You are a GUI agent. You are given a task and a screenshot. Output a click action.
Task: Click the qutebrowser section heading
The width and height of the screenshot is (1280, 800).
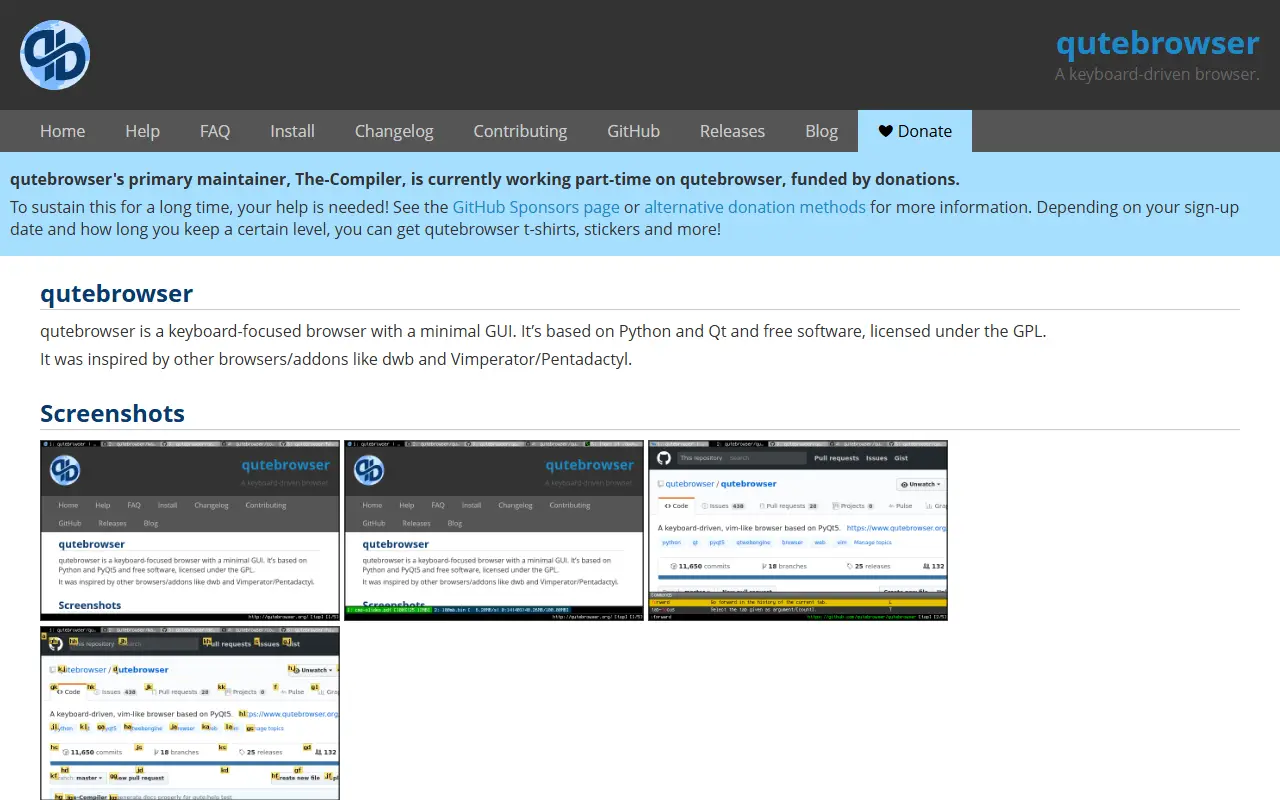[x=116, y=293]
